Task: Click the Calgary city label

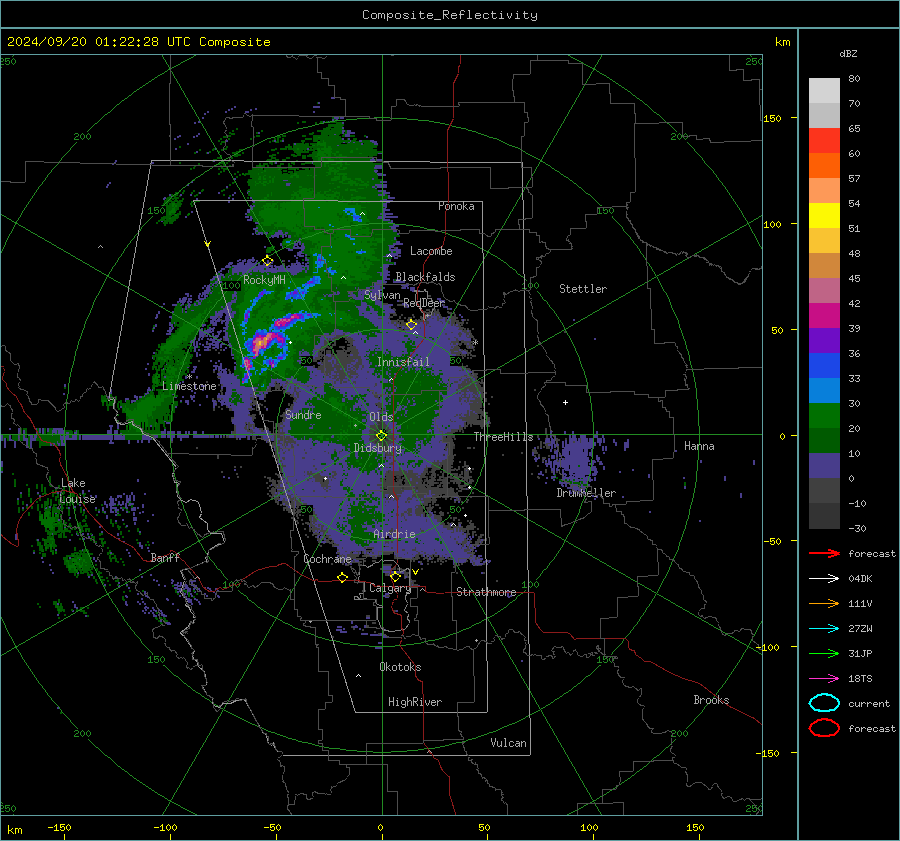Action: (x=390, y=588)
